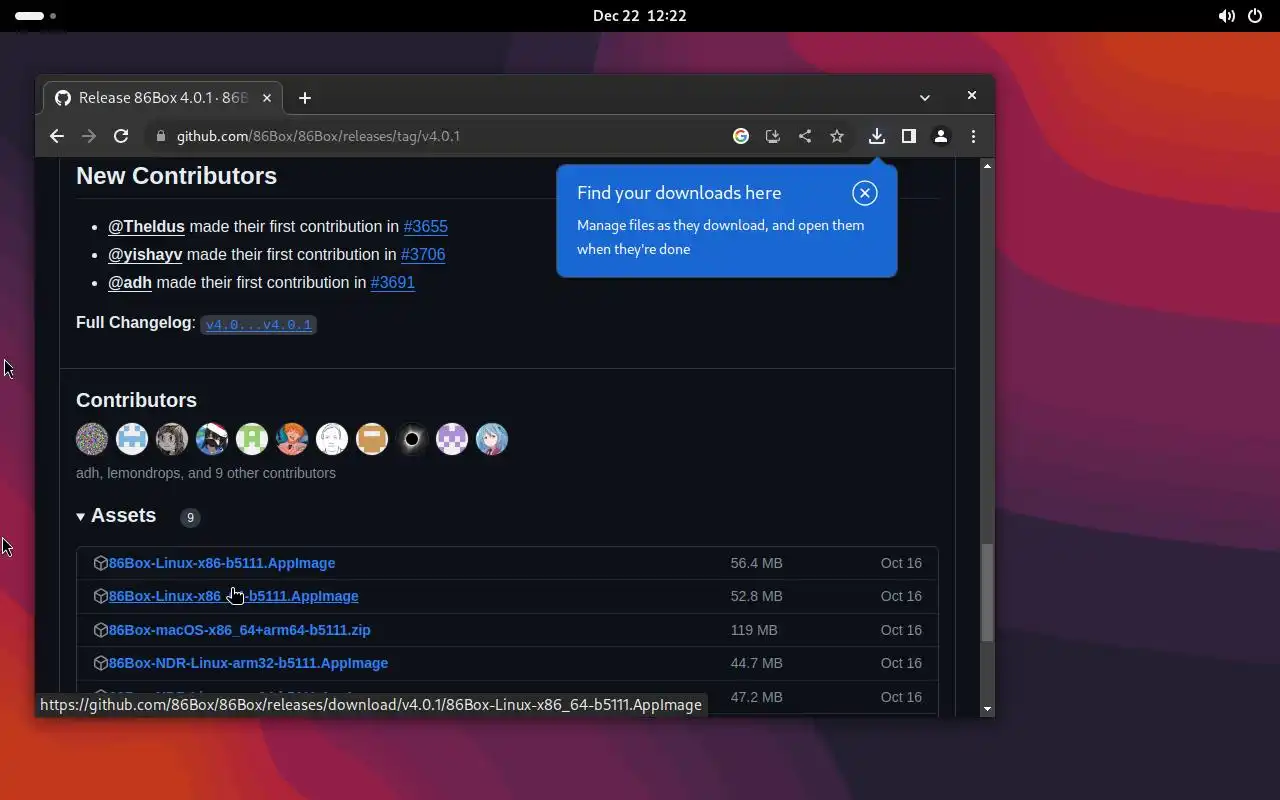Click the scrollbar up arrow
Screen dimensions: 1280x800
tap(987, 166)
